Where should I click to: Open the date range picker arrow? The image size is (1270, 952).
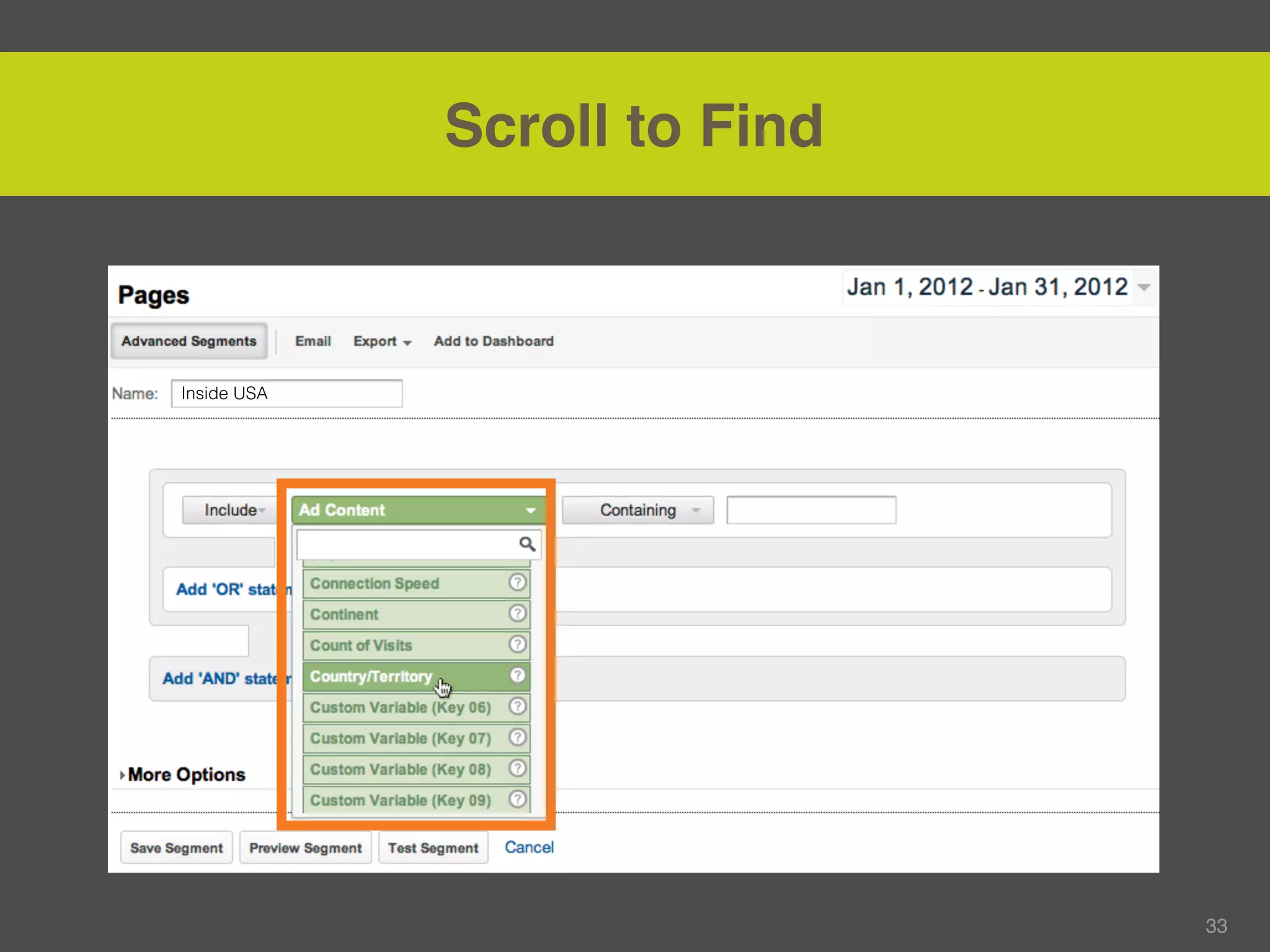1144,287
